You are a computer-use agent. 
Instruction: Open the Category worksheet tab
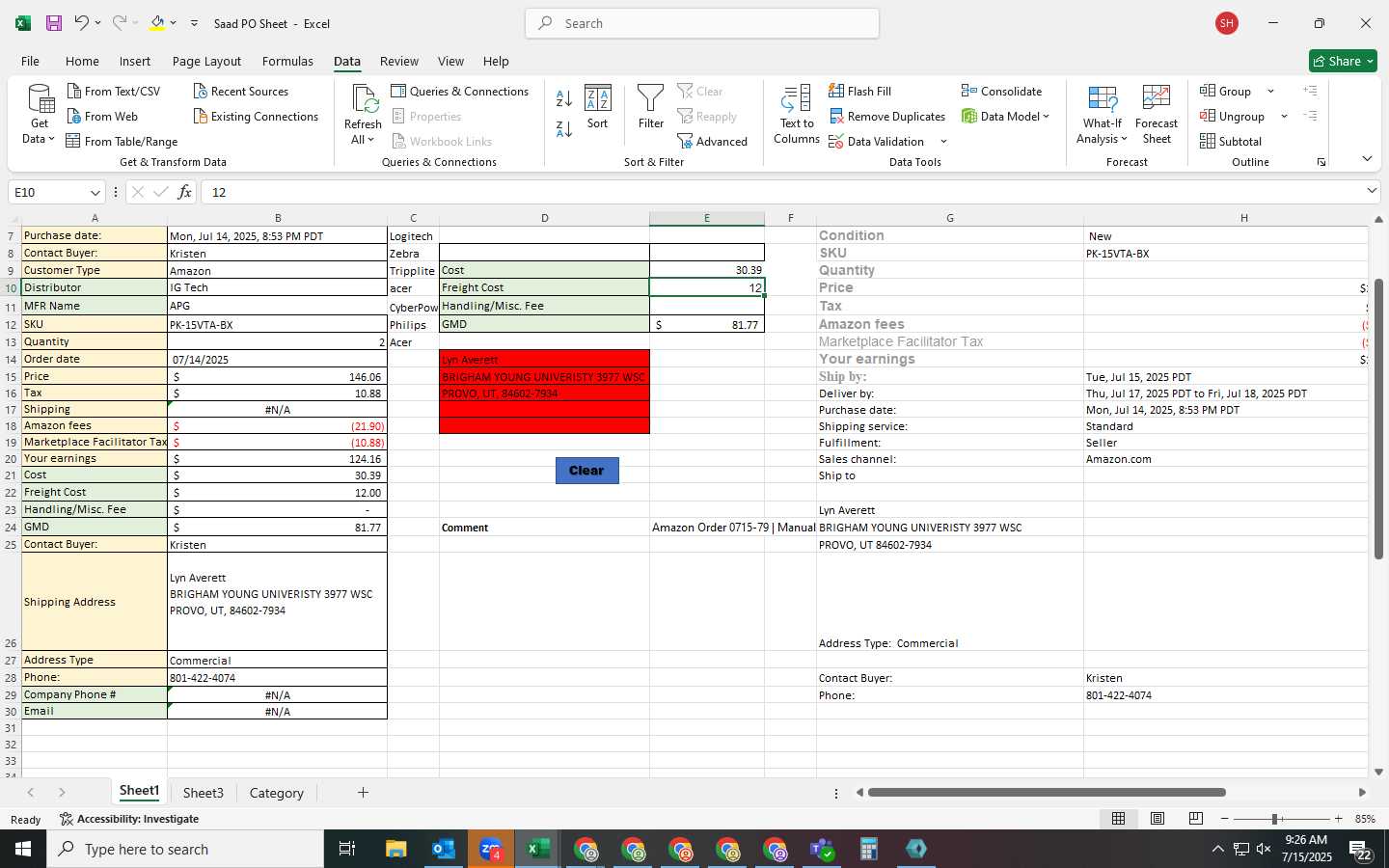click(277, 793)
